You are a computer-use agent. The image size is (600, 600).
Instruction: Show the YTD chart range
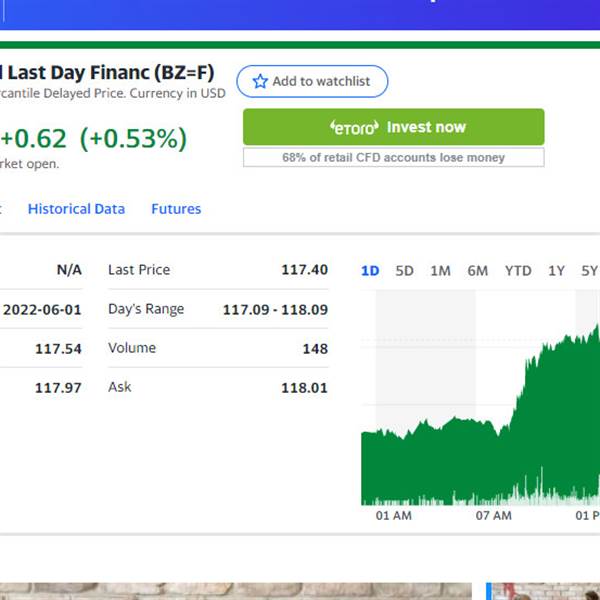[518, 271]
